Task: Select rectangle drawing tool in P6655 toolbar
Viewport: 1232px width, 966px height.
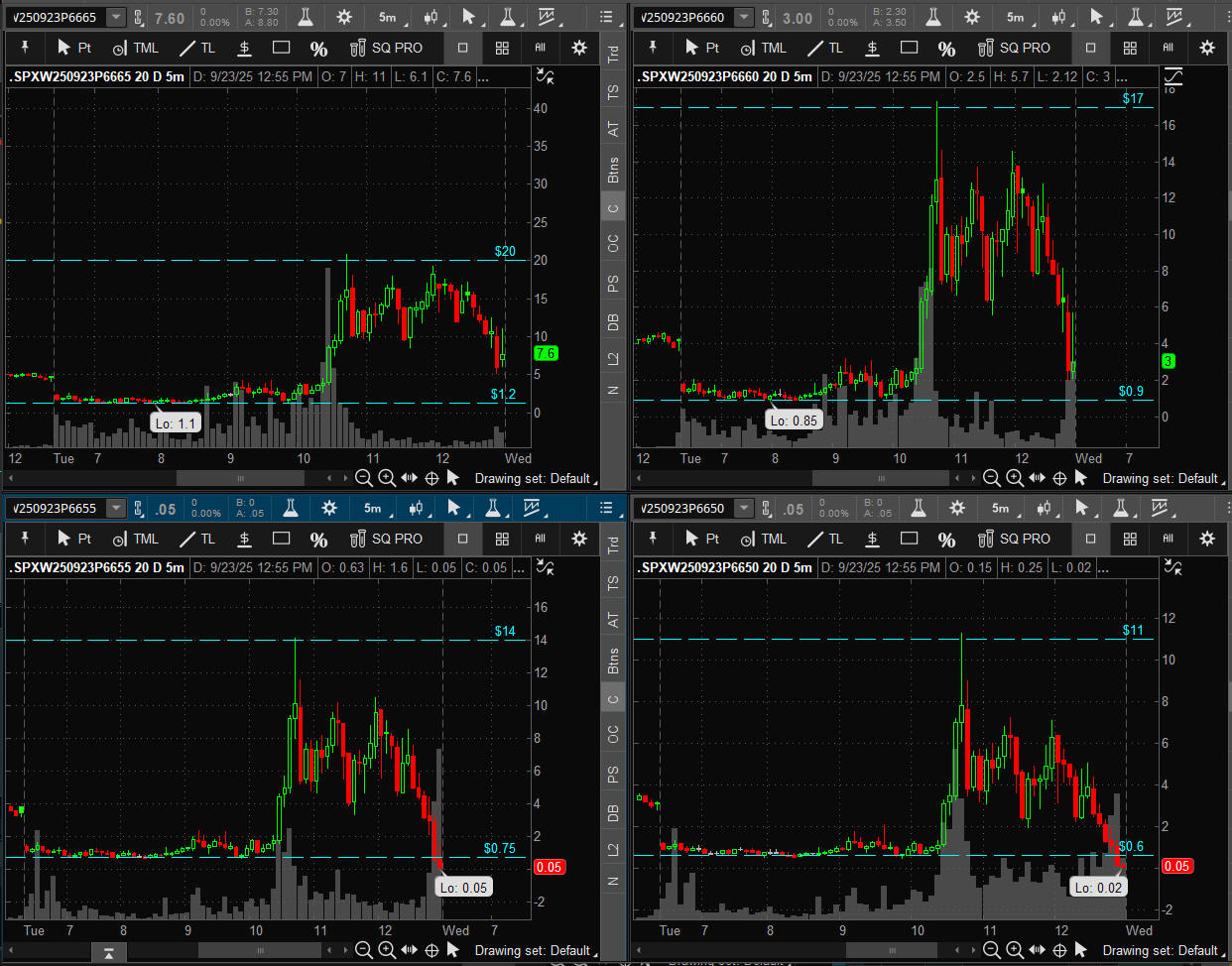Action: [x=281, y=539]
